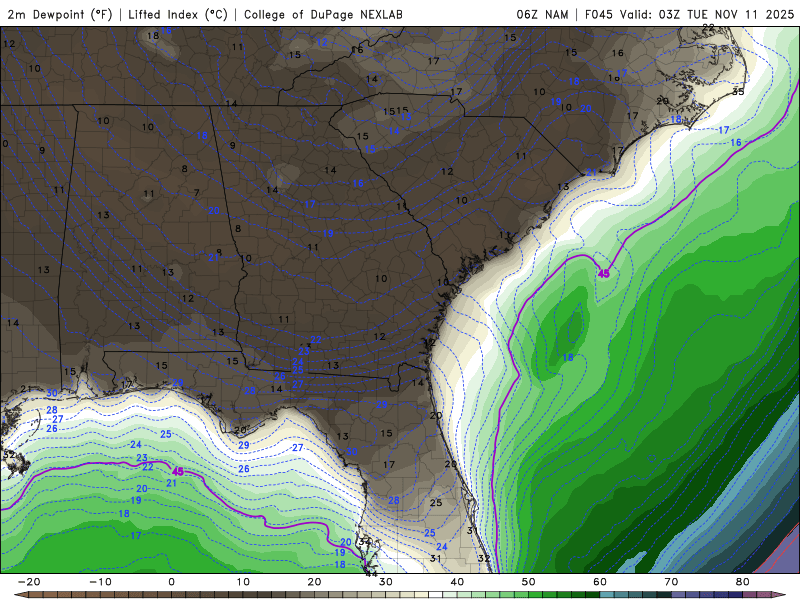Click the 60 label on the color scale
800x600 pixels.
(x=600, y=582)
